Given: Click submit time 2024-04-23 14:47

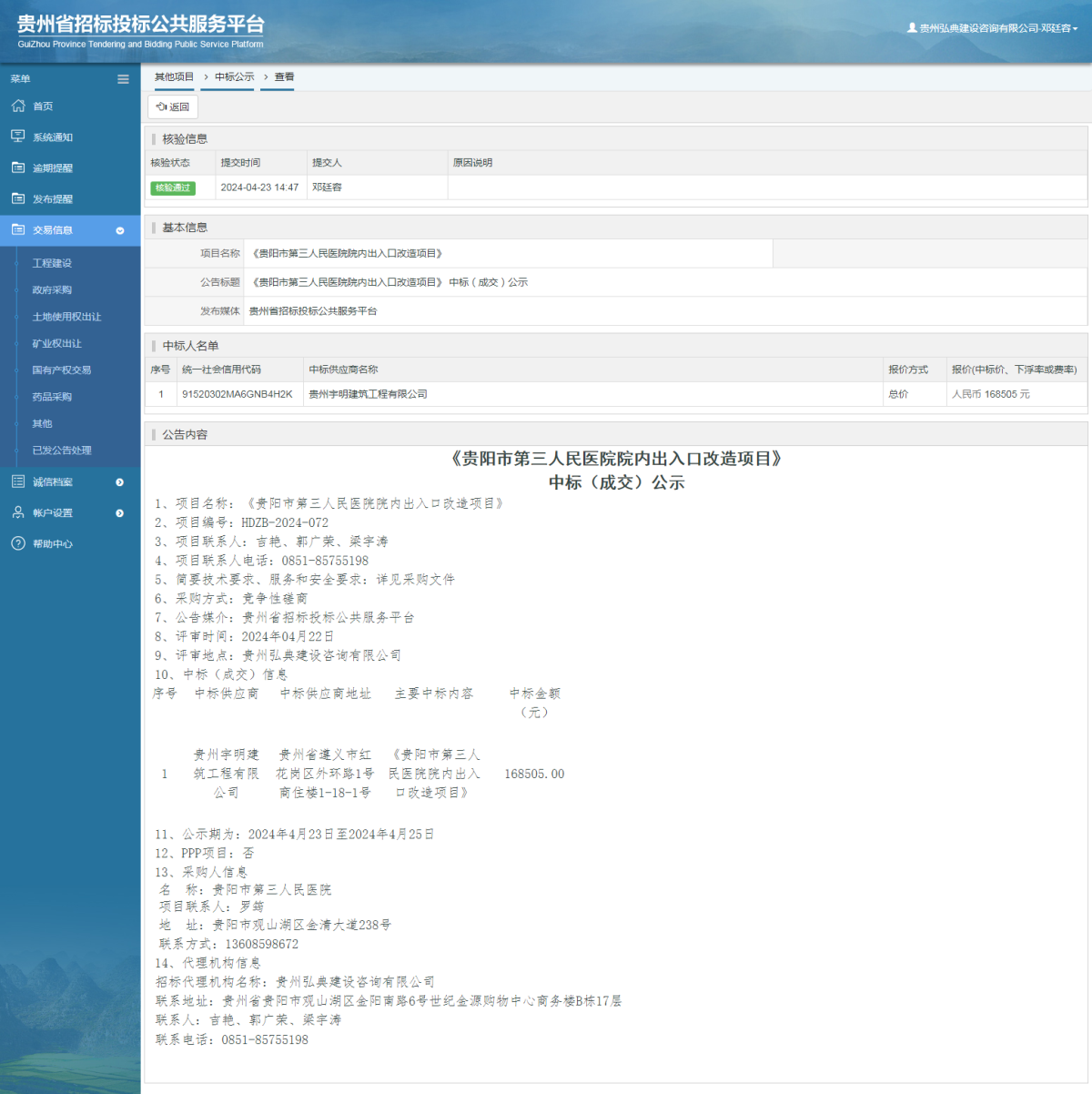Looking at the screenshot, I should click(x=259, y=187).
